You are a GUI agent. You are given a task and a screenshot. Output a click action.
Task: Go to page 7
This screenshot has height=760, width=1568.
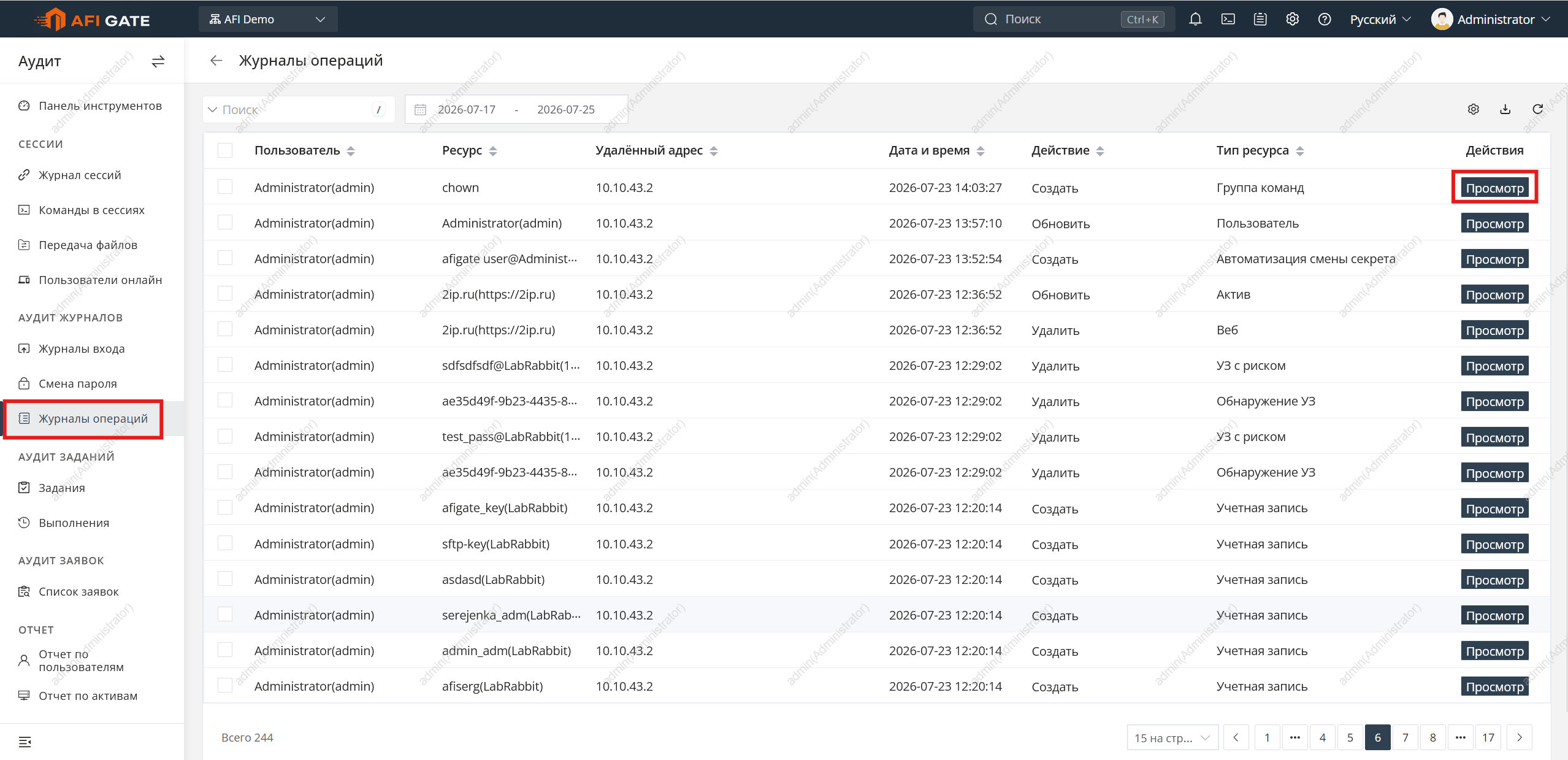click(1405, 737)
